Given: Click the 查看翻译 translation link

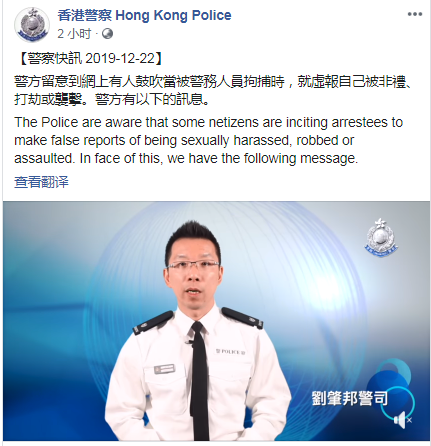Looking at the screenshot, I should 41,182.
